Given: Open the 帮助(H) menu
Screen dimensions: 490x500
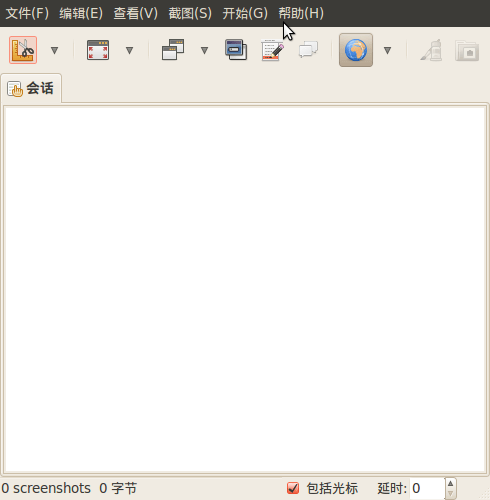Looking at the screenshot, I should tap(301, 13).
